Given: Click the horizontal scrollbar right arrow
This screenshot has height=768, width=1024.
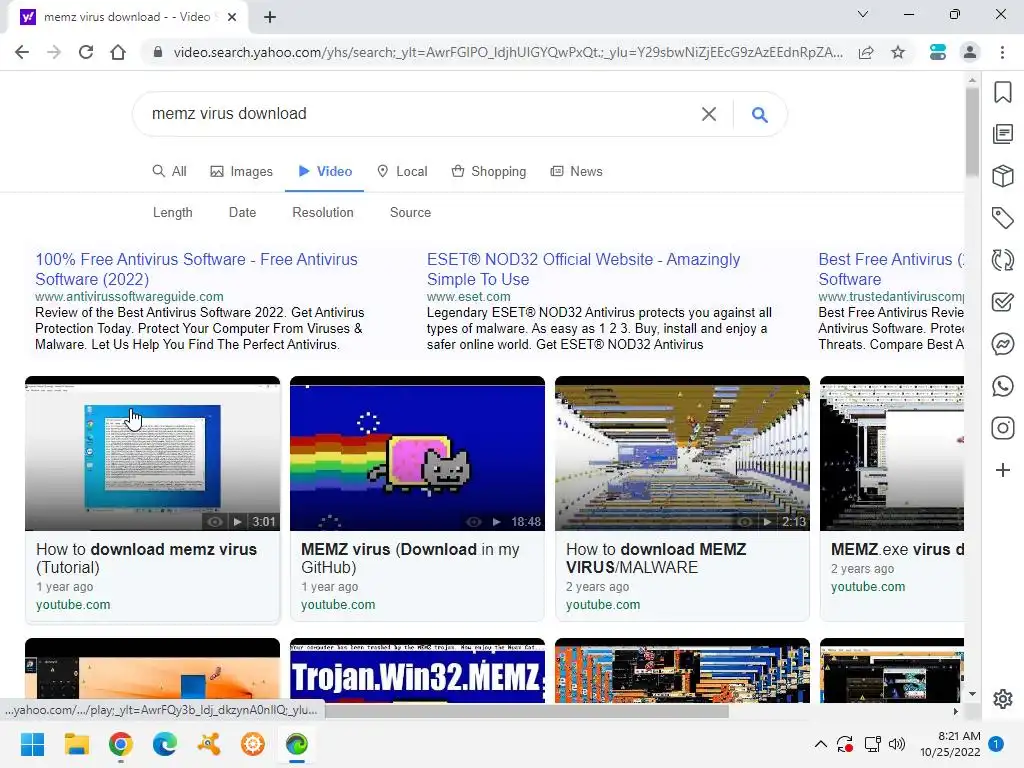Looking at the screenshot, I should 956,711.
